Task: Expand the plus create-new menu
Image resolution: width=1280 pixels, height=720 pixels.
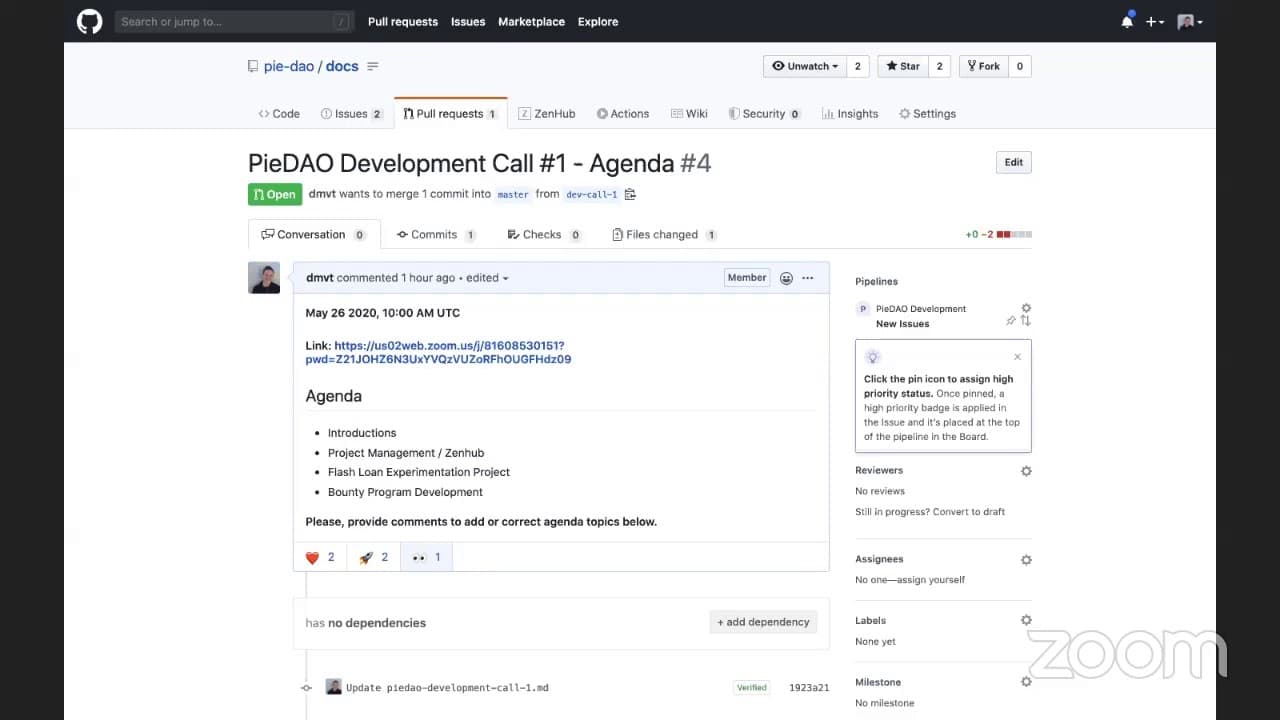Action: pyautogui.click(x=1155, y=21)
